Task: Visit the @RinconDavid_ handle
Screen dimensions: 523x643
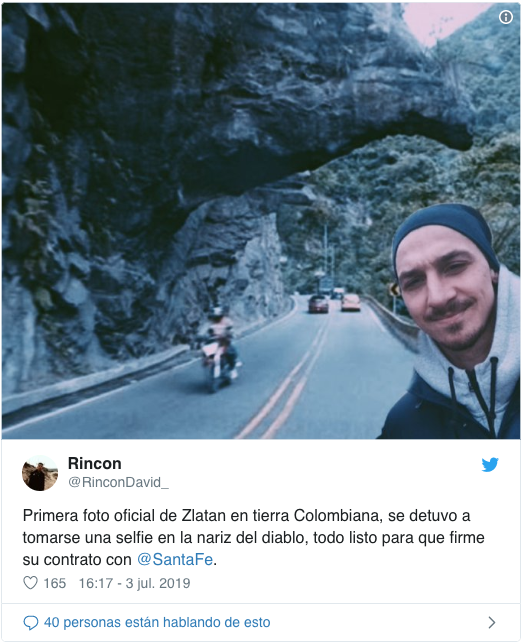Action: [x=119, y=482]
